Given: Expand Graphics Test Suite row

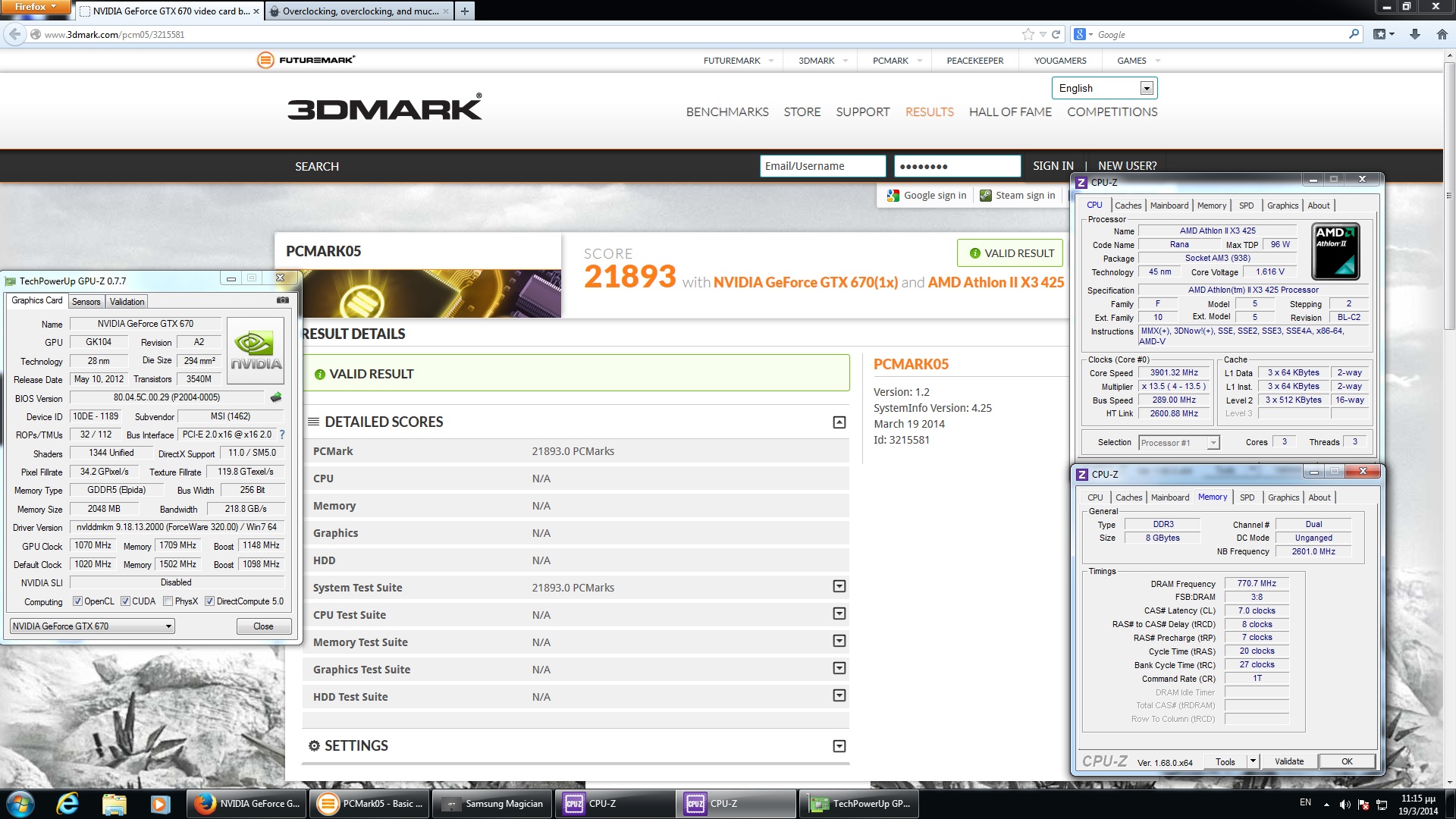Looking at the screenshot, I should coord(839,668).
